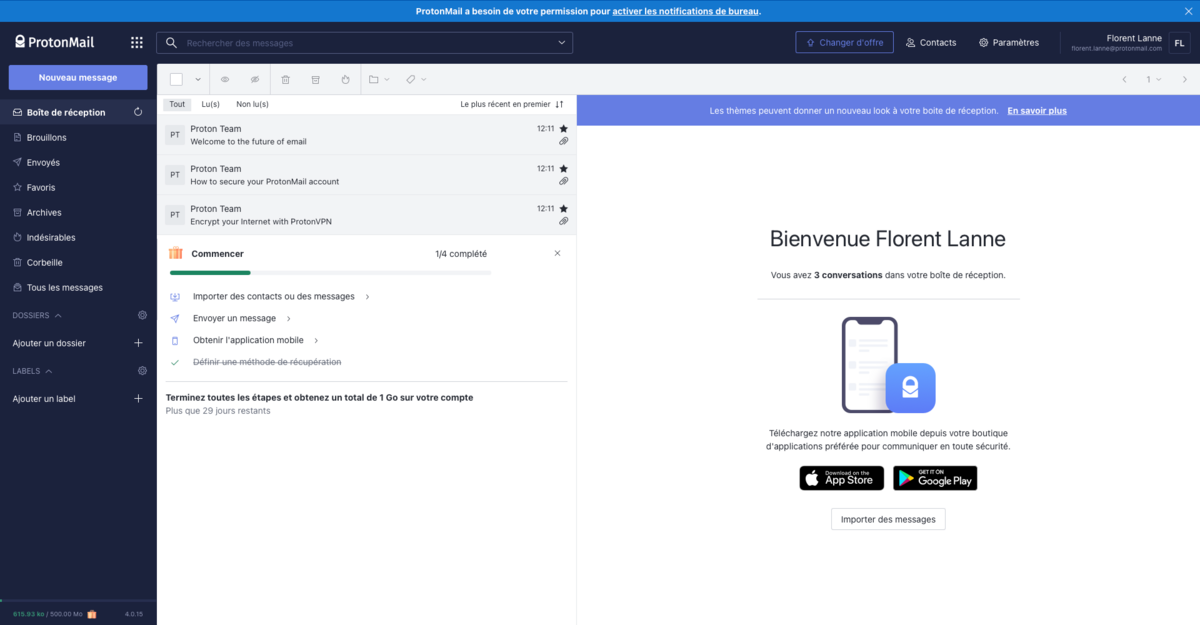This screenshot has width=1200, height=625.
Task: Open the selection options dropdown arrow
Action: click(x=198, y=79)
